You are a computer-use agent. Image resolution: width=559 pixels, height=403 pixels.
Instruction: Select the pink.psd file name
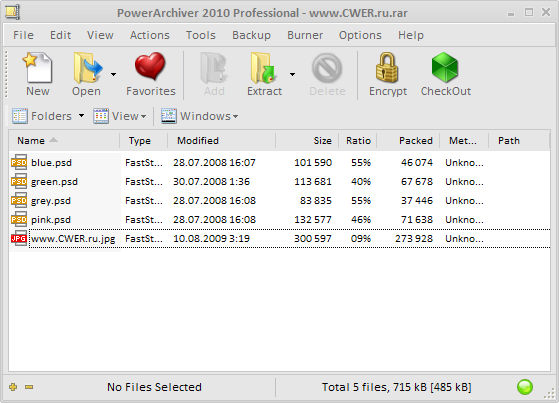pyautogui.click(x=51, y=219)
